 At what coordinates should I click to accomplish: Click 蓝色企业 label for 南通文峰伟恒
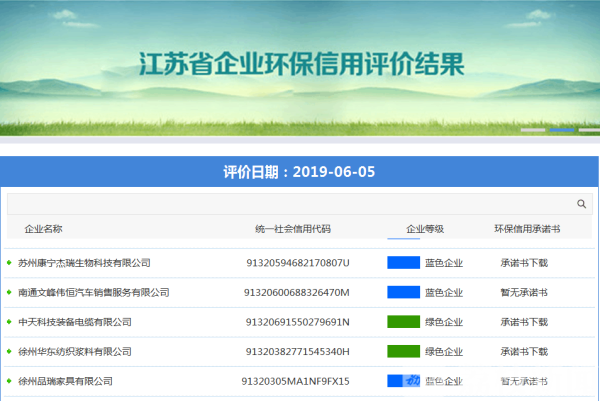coord(444,292)
